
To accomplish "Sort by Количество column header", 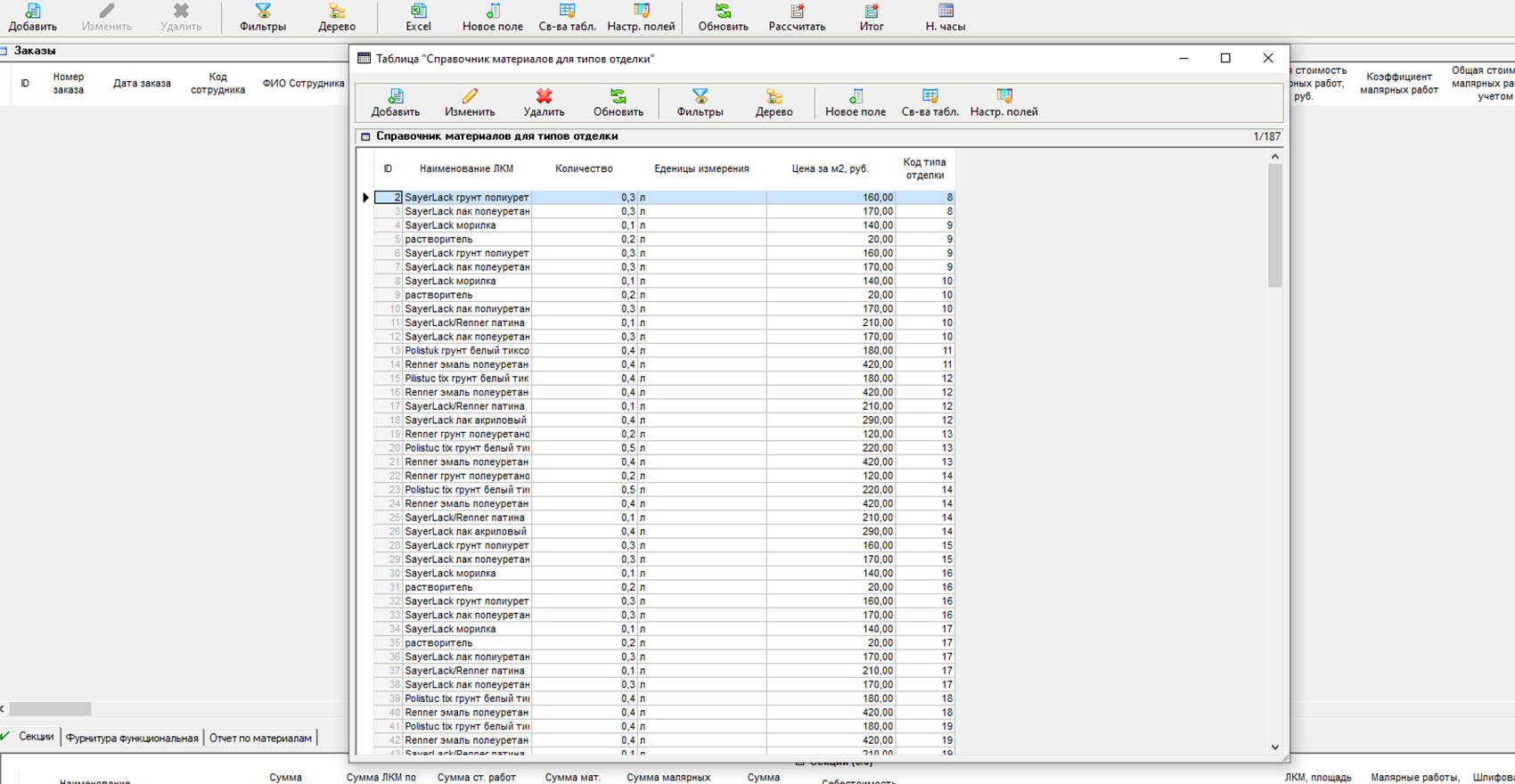I will 584,168.
